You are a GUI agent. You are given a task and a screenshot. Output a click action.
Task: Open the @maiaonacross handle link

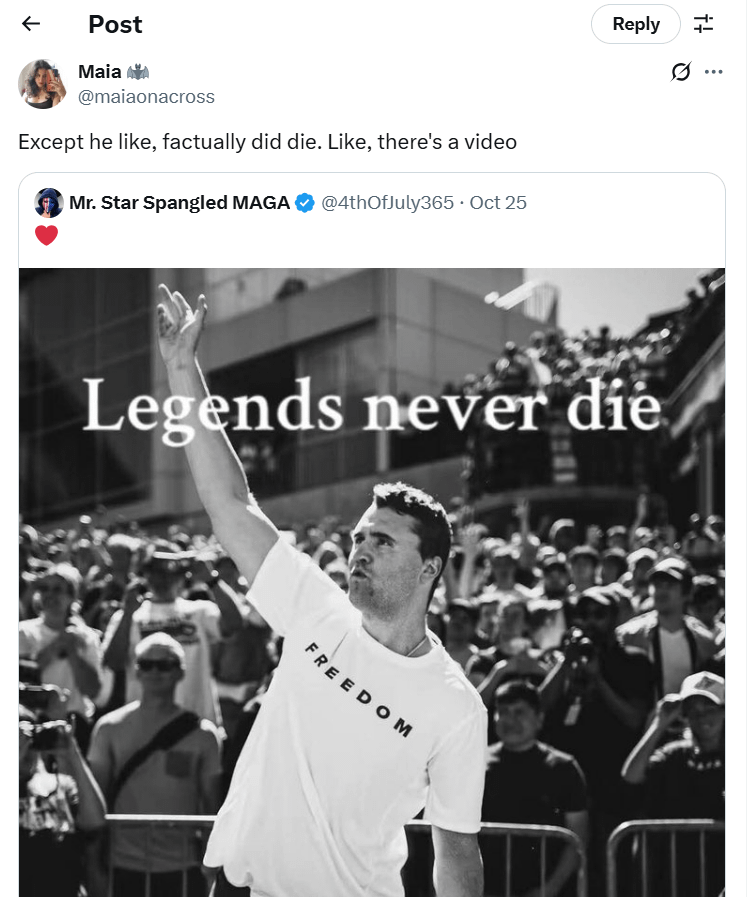tap(146, 97)
